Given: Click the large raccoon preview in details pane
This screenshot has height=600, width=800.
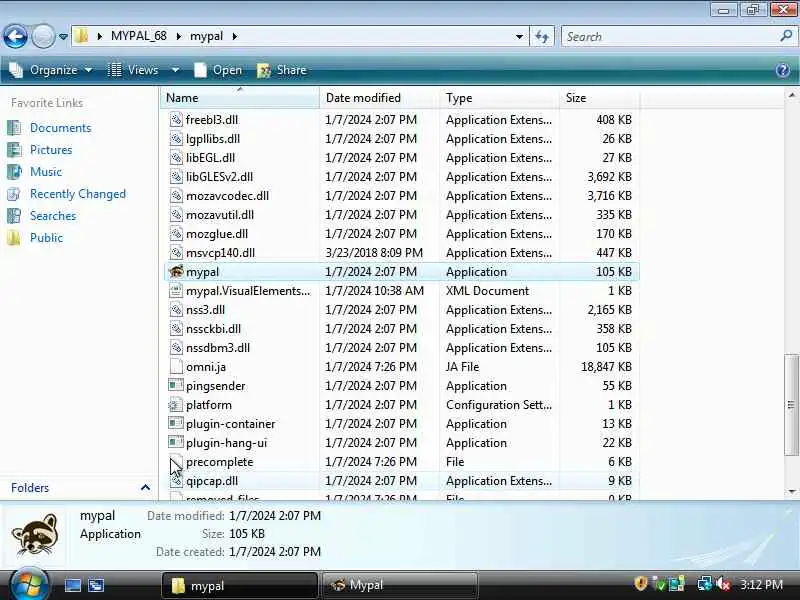Looking at the screenshot, I should (x=35, y=534).
